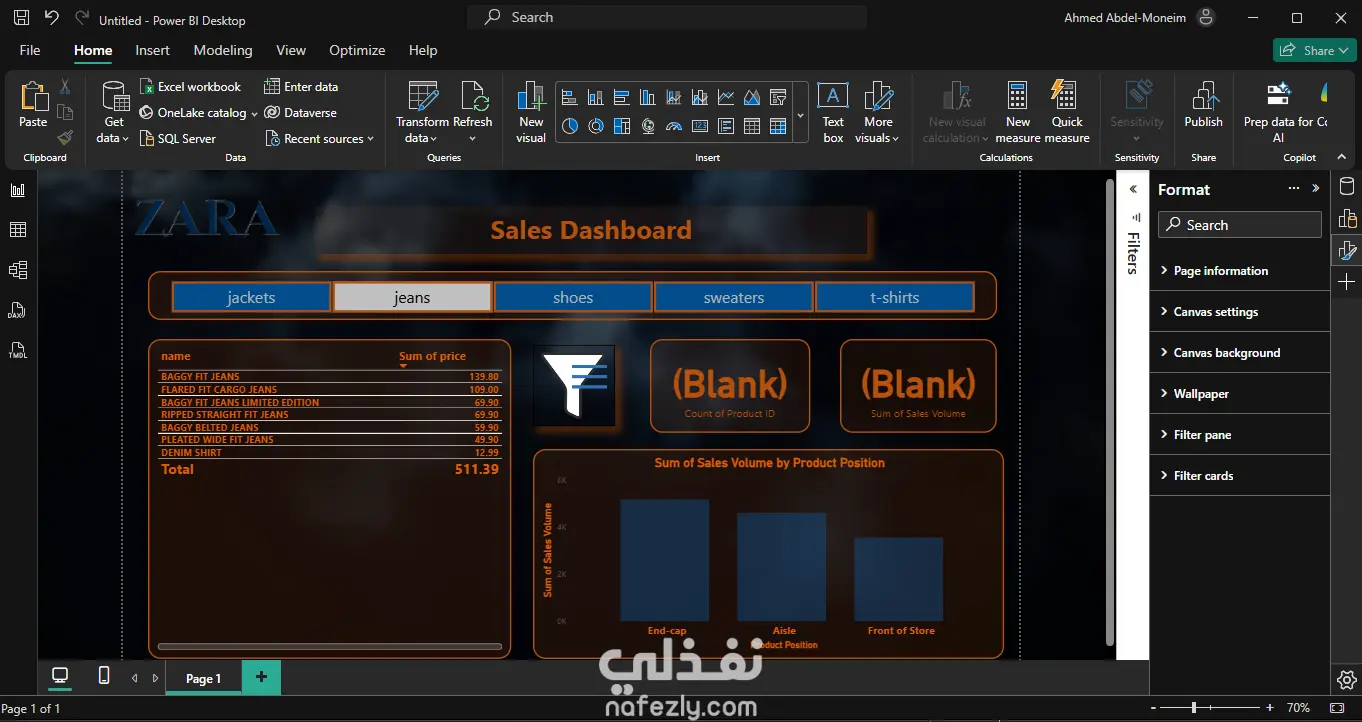Image resolution: width=1362 pixels, height=722 pixels.
Task: Open the Ahmed Abdel-Moneim account
Action: [1140, 17]
